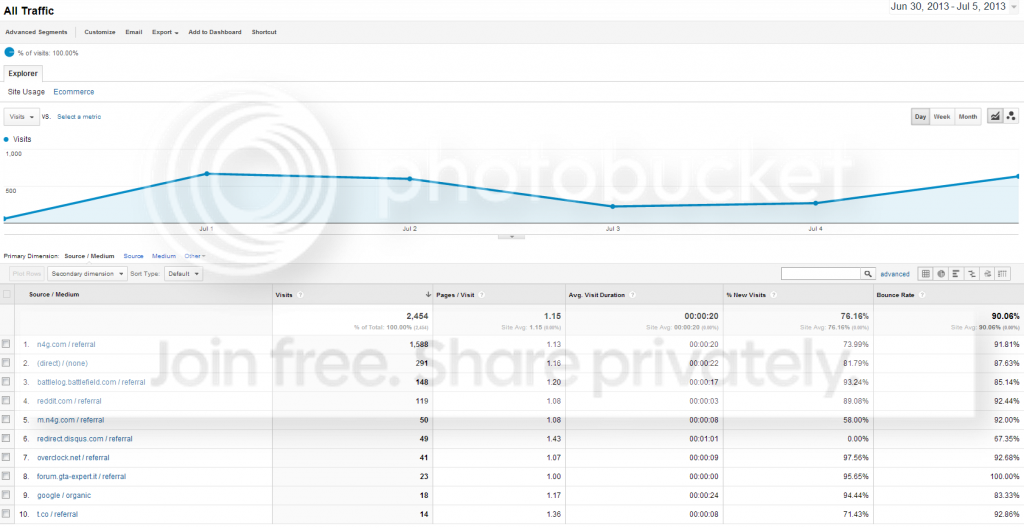Click the table search input field
The width and height of the screenshot is (1024, 528).
821,274
